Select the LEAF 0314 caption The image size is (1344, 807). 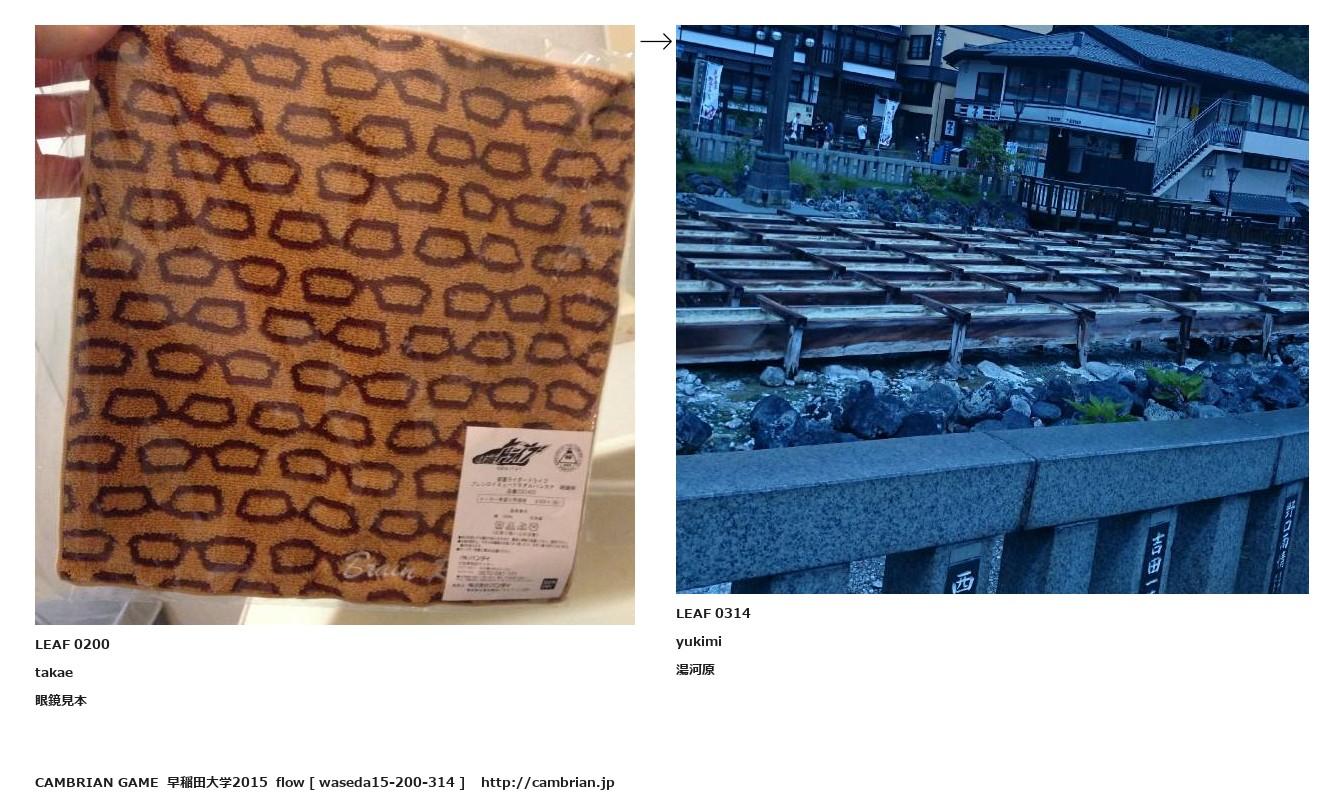tap(713, 613)
